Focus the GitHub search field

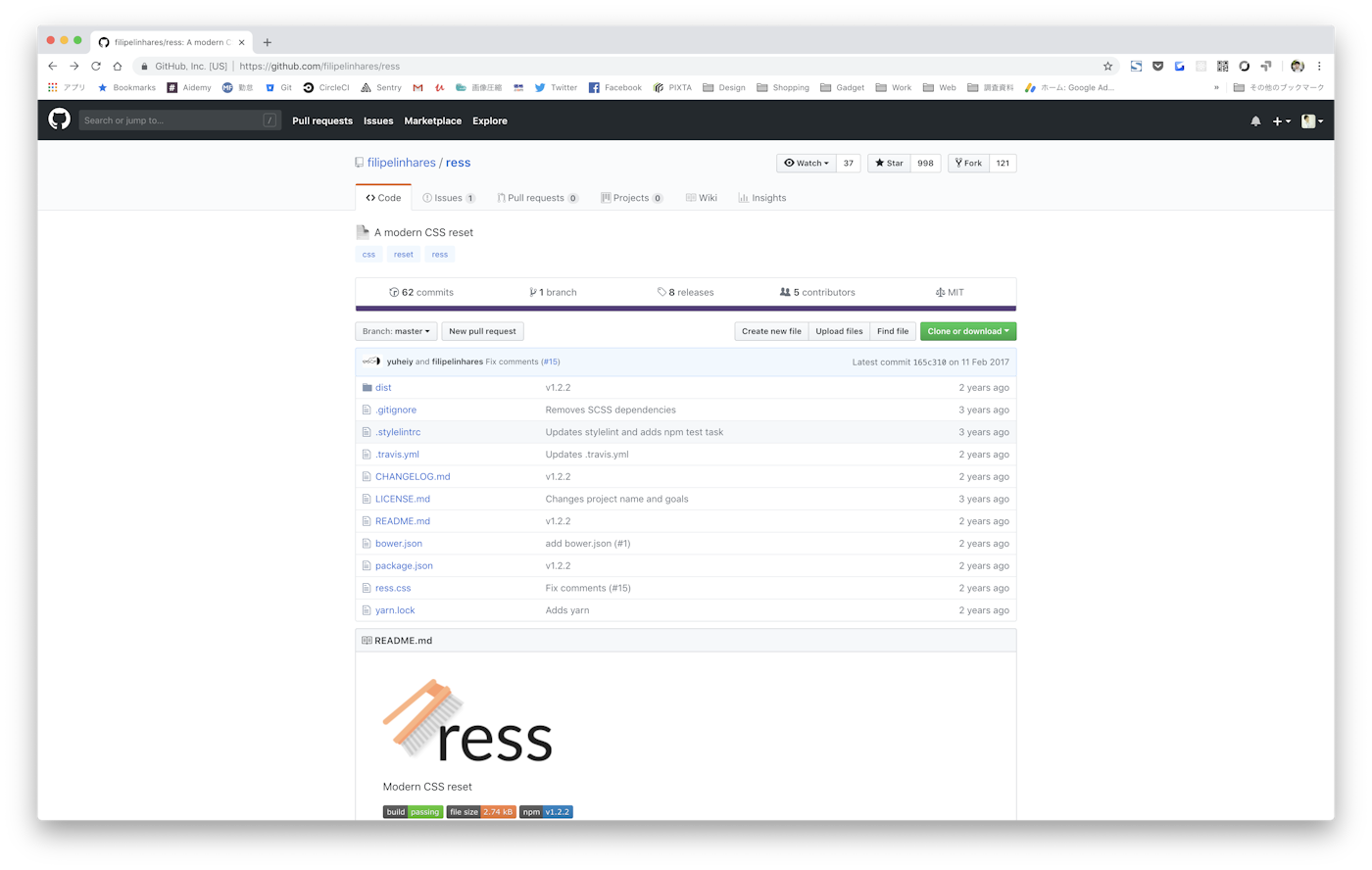coord(179,121)
